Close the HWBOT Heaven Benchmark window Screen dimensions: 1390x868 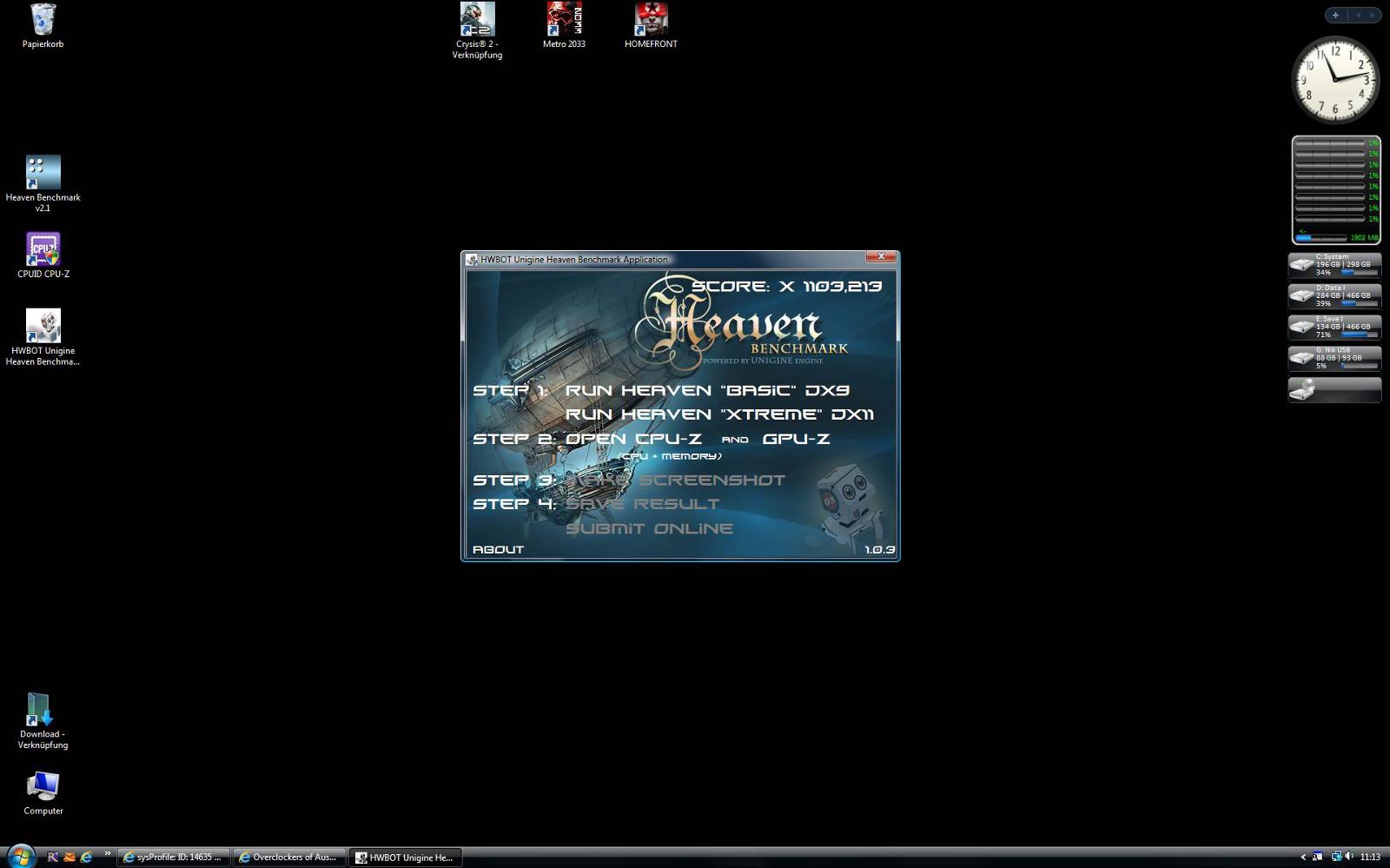[x=881, y=256]
